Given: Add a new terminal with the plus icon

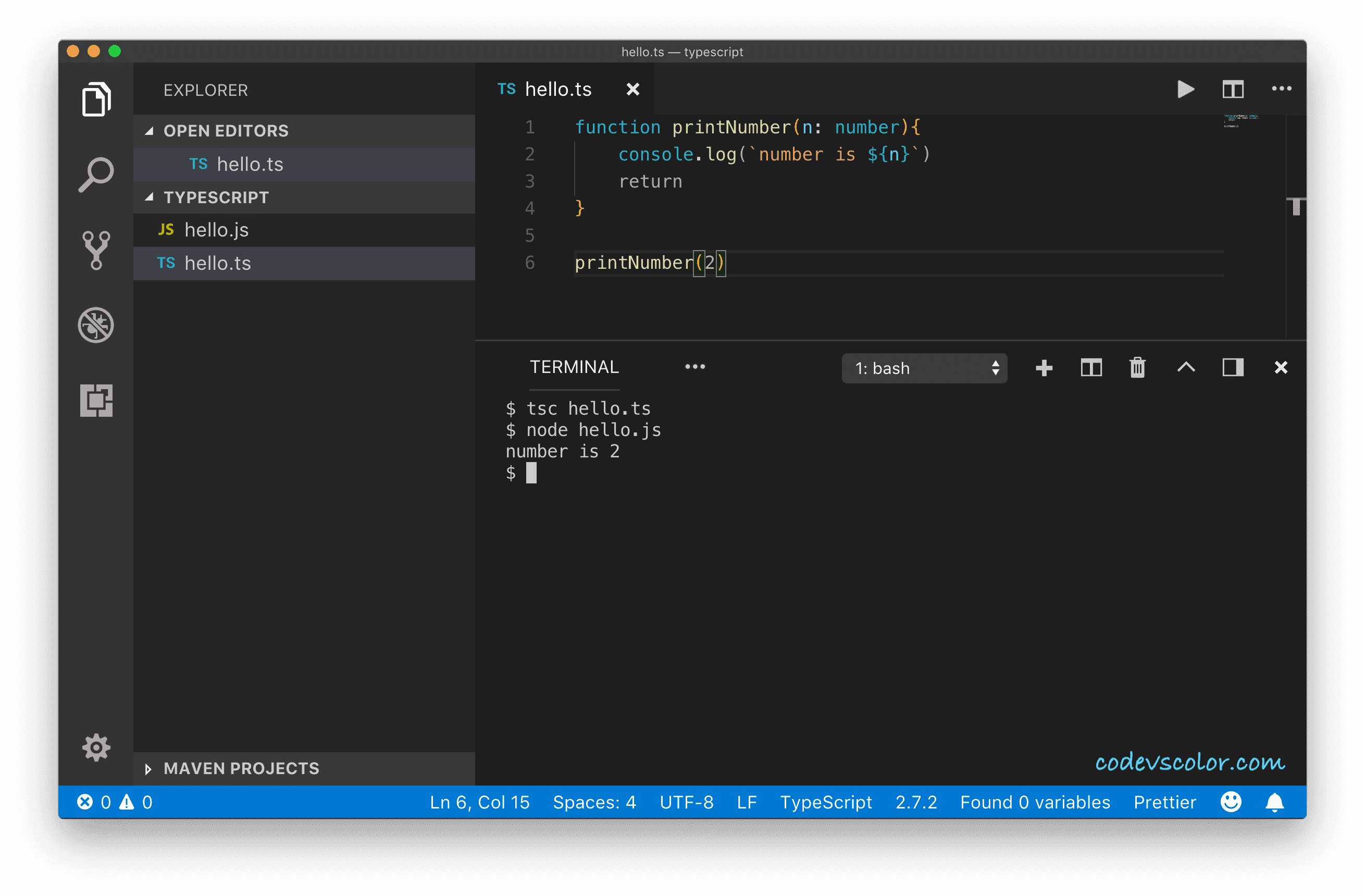Looking at the screenshot, I should click(1044, 368).
